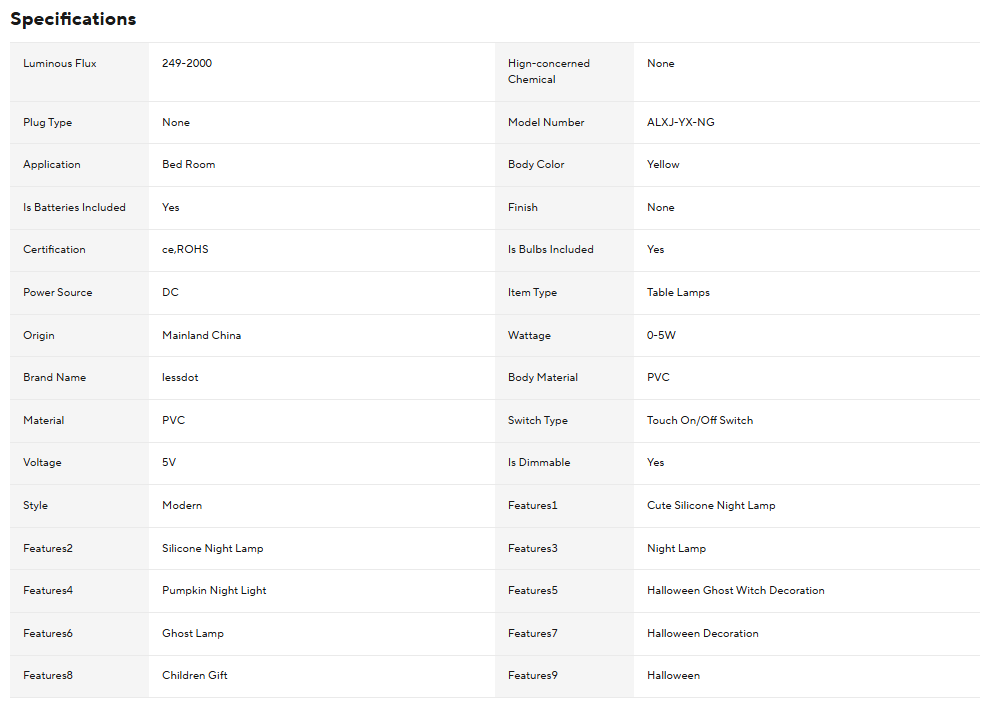Viewport: 995px width, 720px height.
Task: Select the Luminous Flux value 249-2000
Action: coord(187,64)
